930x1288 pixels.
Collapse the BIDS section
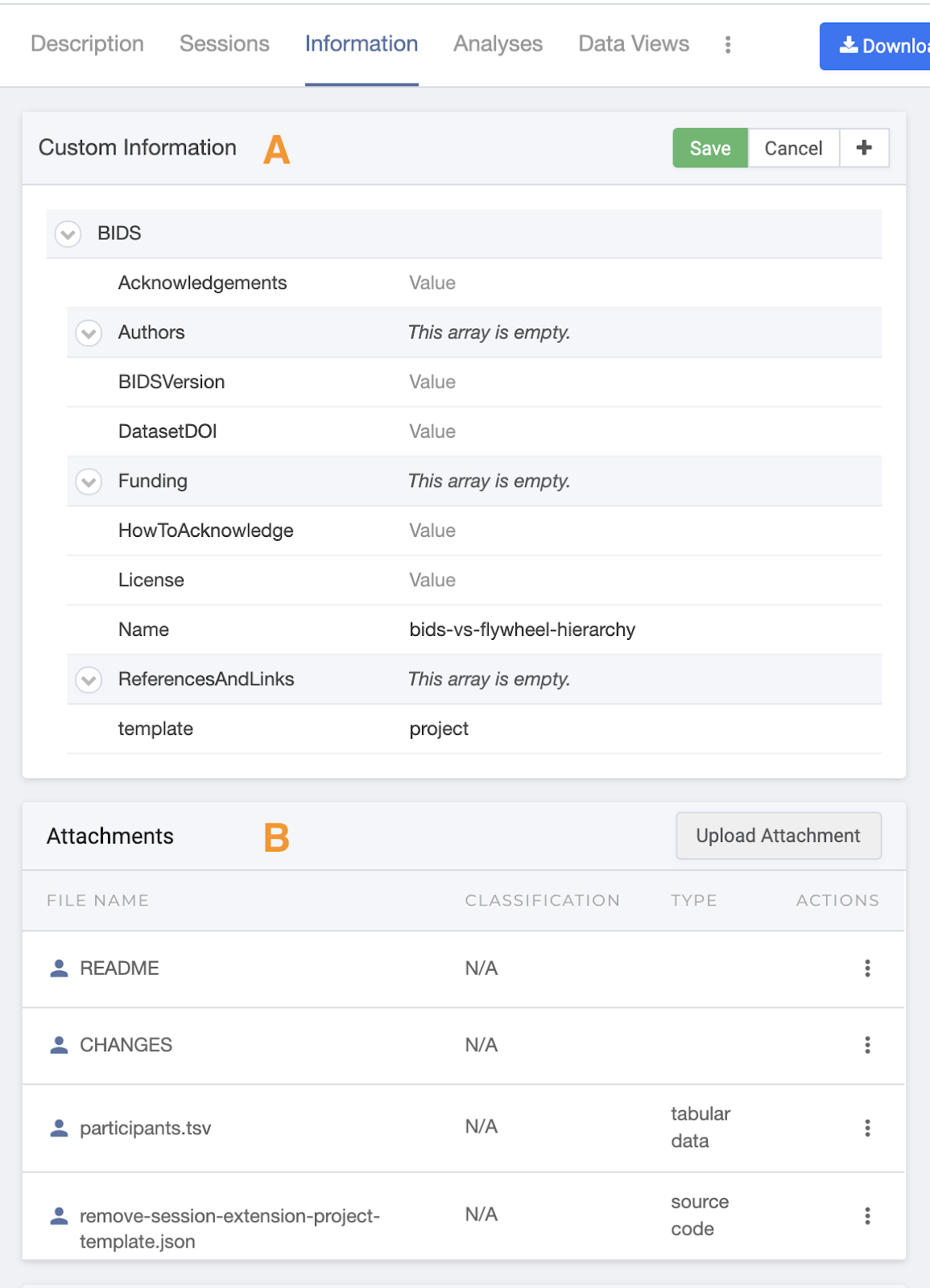[x=68, y=234]
